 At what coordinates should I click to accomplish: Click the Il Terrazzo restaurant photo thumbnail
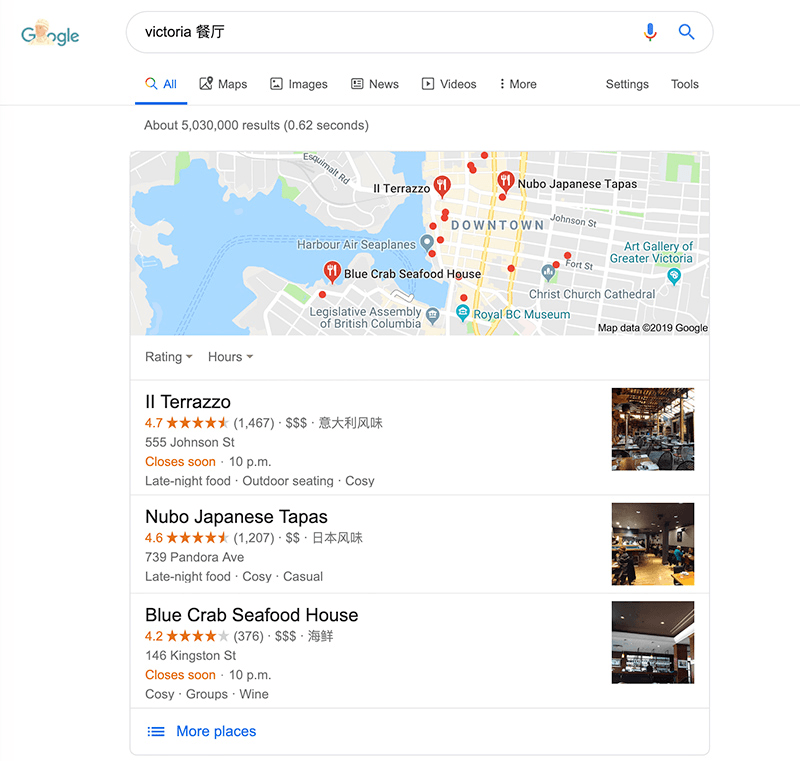click(653, 429)
